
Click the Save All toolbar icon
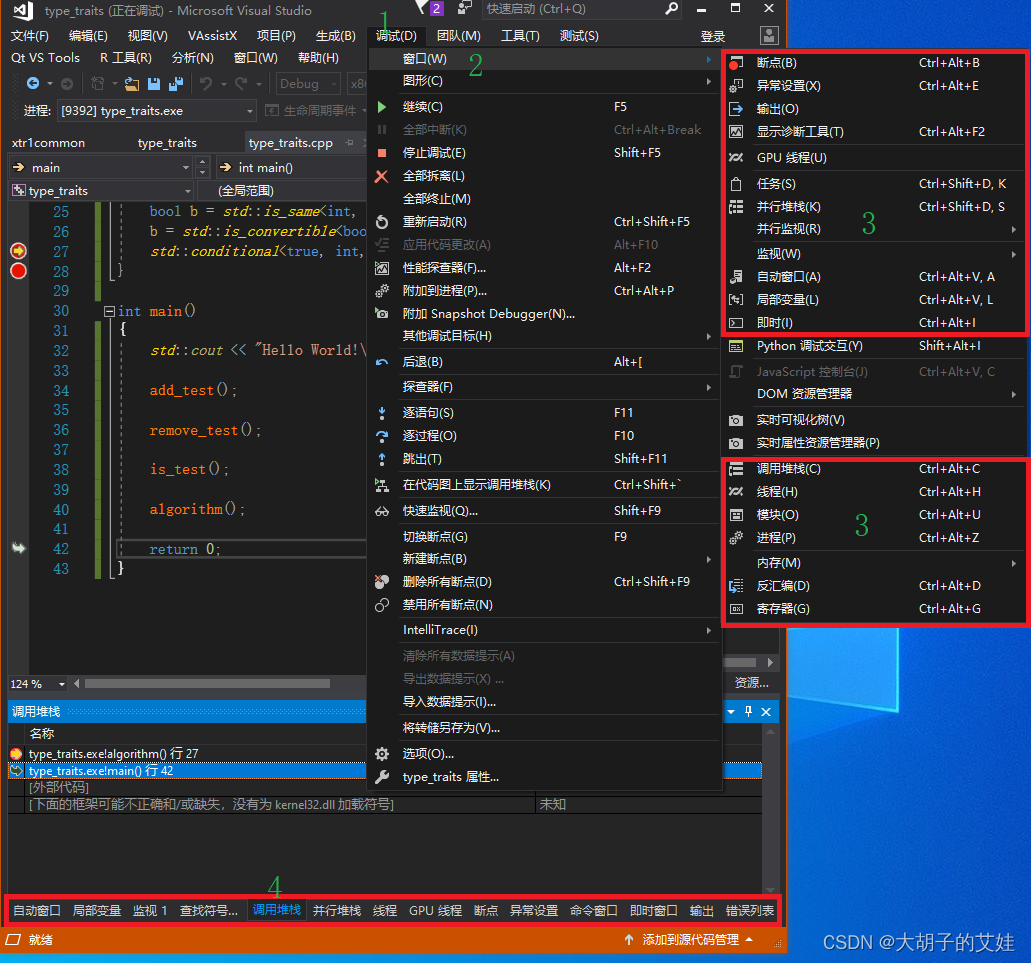point(176,83)
